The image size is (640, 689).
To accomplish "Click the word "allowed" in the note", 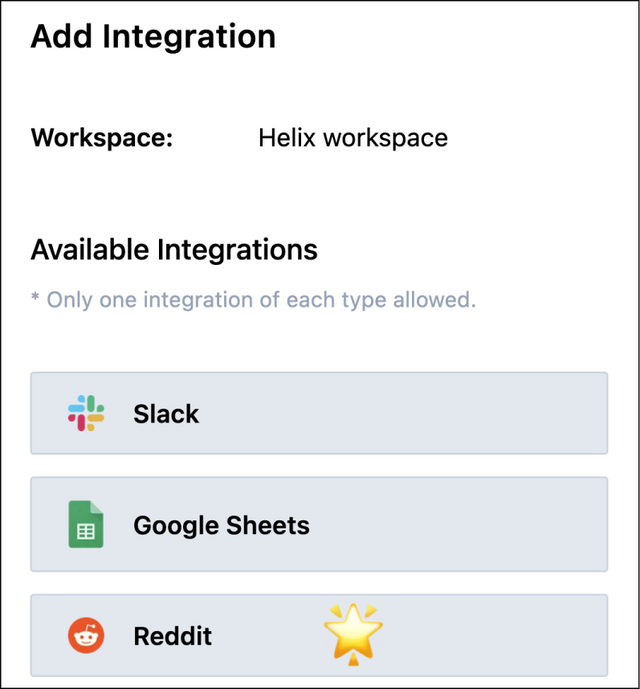I will click(x=436, y=300).
